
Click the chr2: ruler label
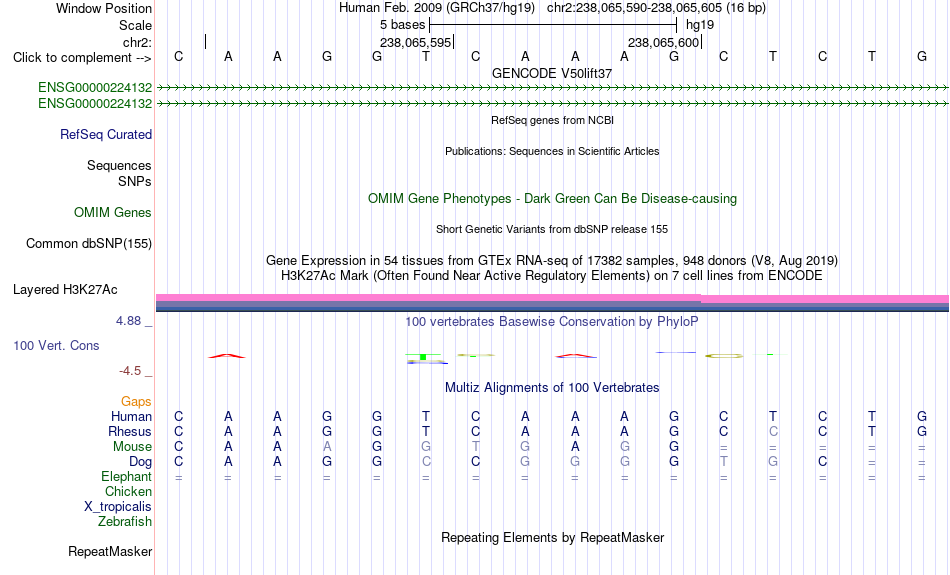click(x=138, y=42)
